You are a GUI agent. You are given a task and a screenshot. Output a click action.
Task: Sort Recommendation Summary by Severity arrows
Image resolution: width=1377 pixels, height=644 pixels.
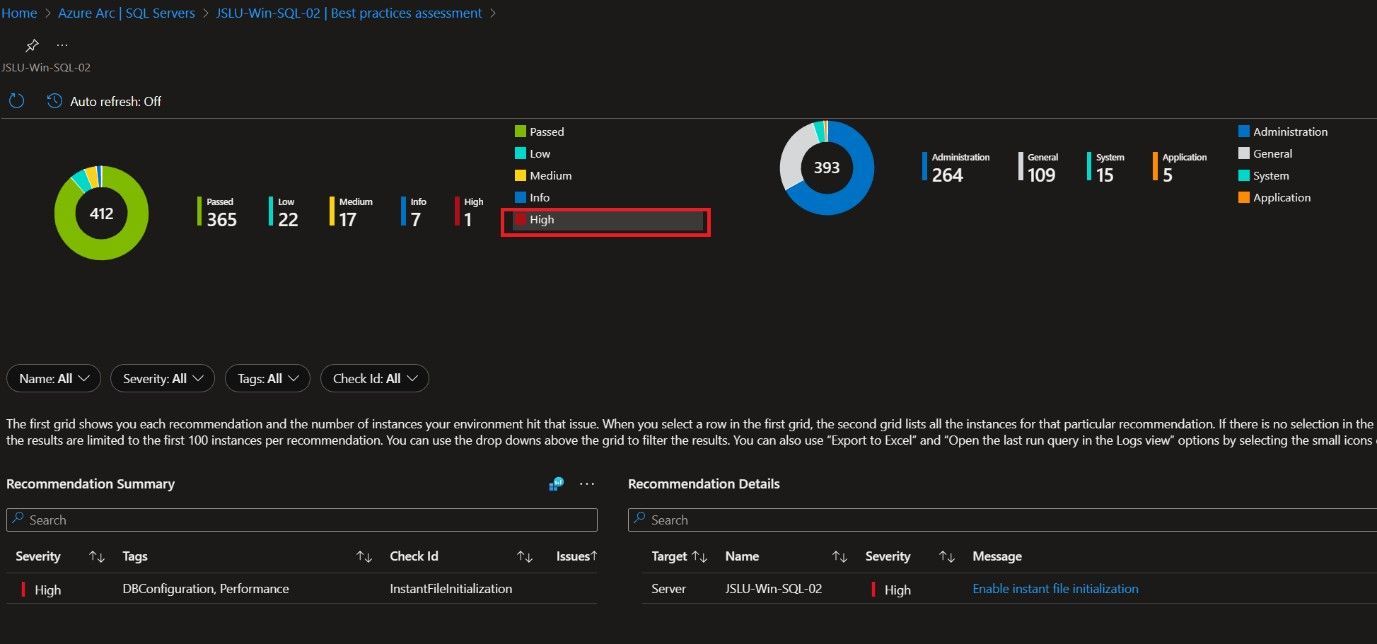(x=97, y=557)
